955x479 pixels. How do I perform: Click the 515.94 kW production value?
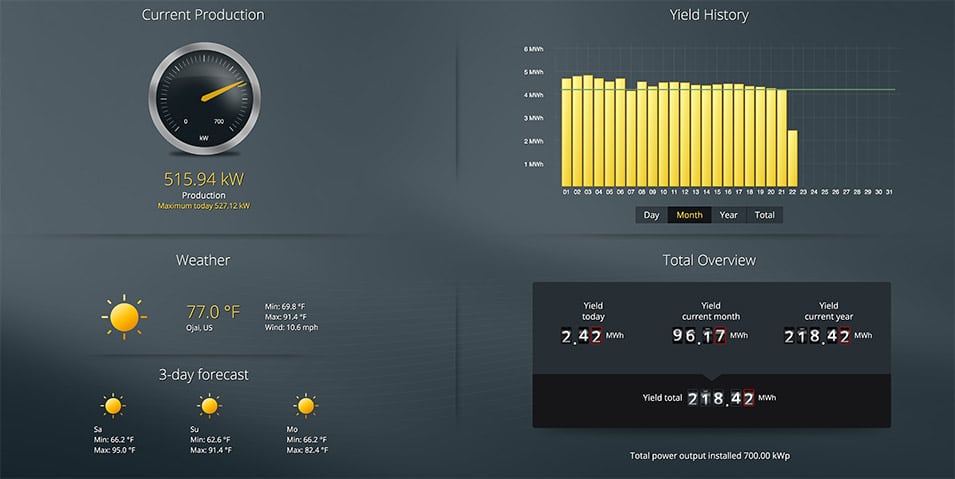[203, 179]
